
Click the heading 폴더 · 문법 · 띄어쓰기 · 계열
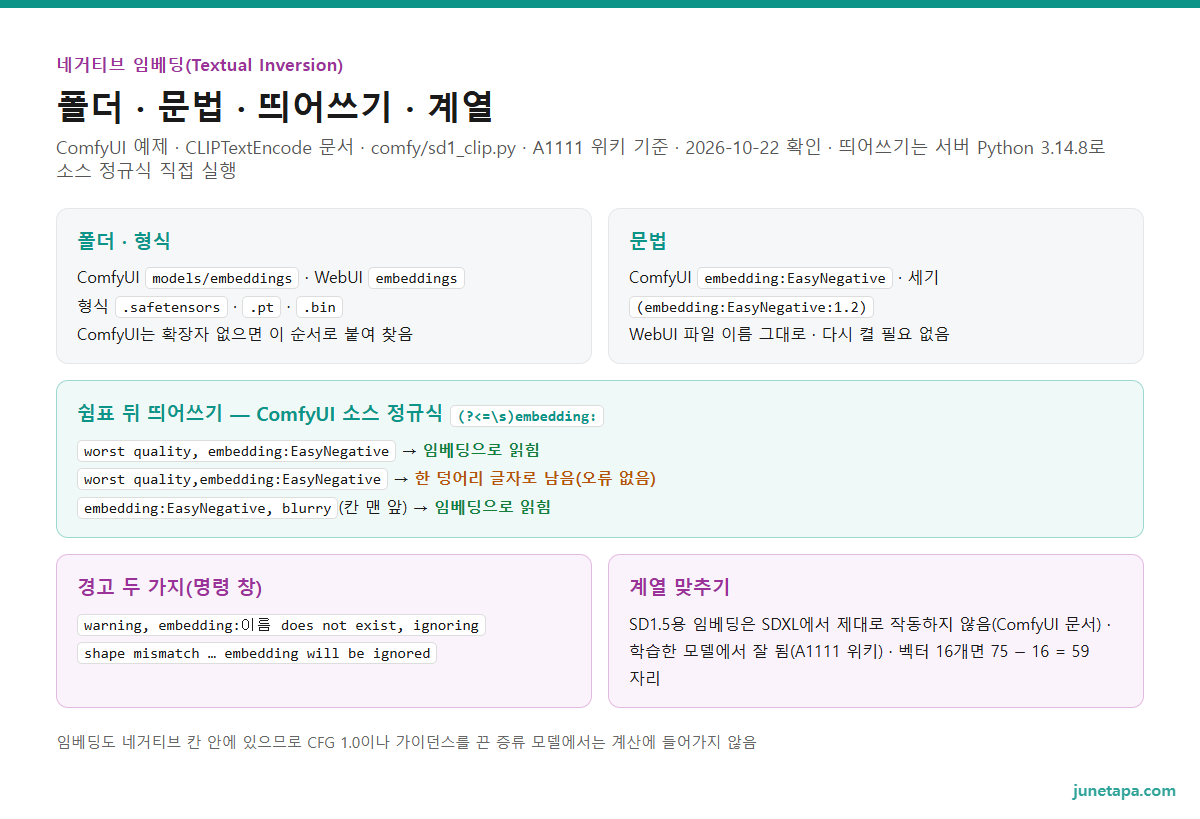[x=275, y=106]
